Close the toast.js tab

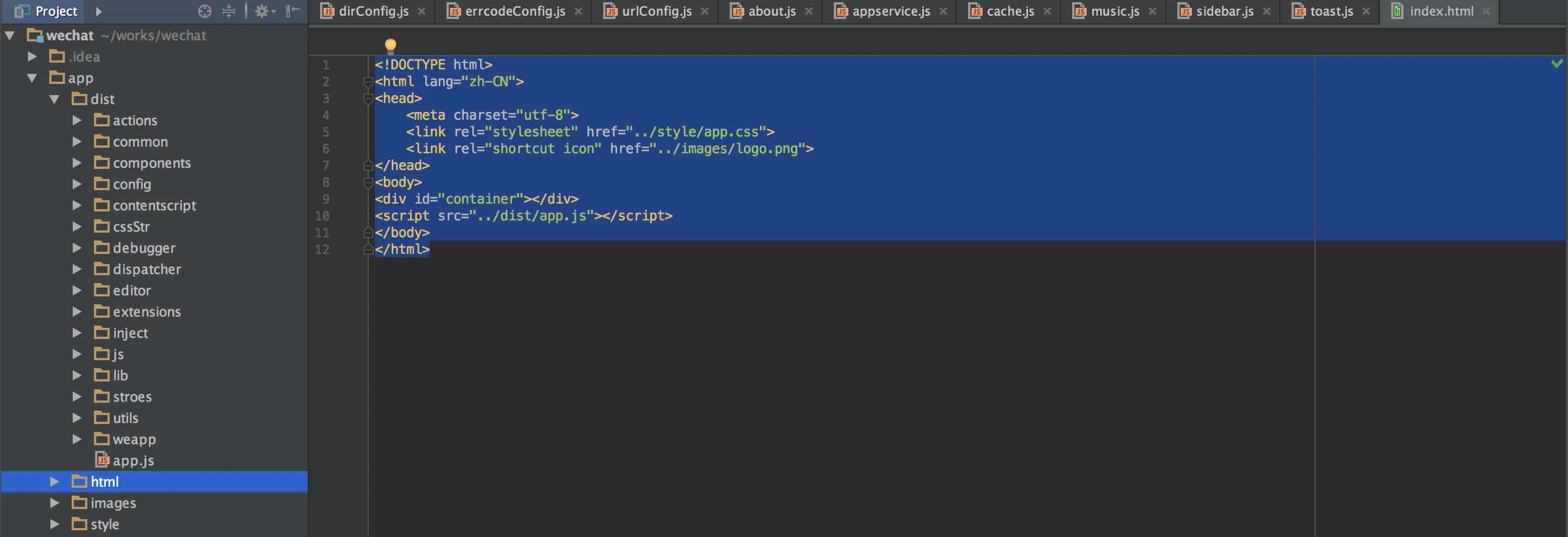pos(1367,11)
